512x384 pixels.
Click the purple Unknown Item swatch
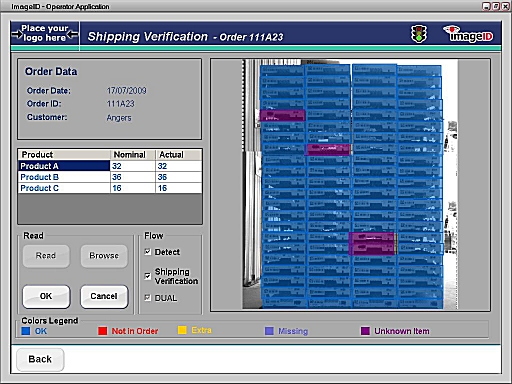(x=365, y=331)
